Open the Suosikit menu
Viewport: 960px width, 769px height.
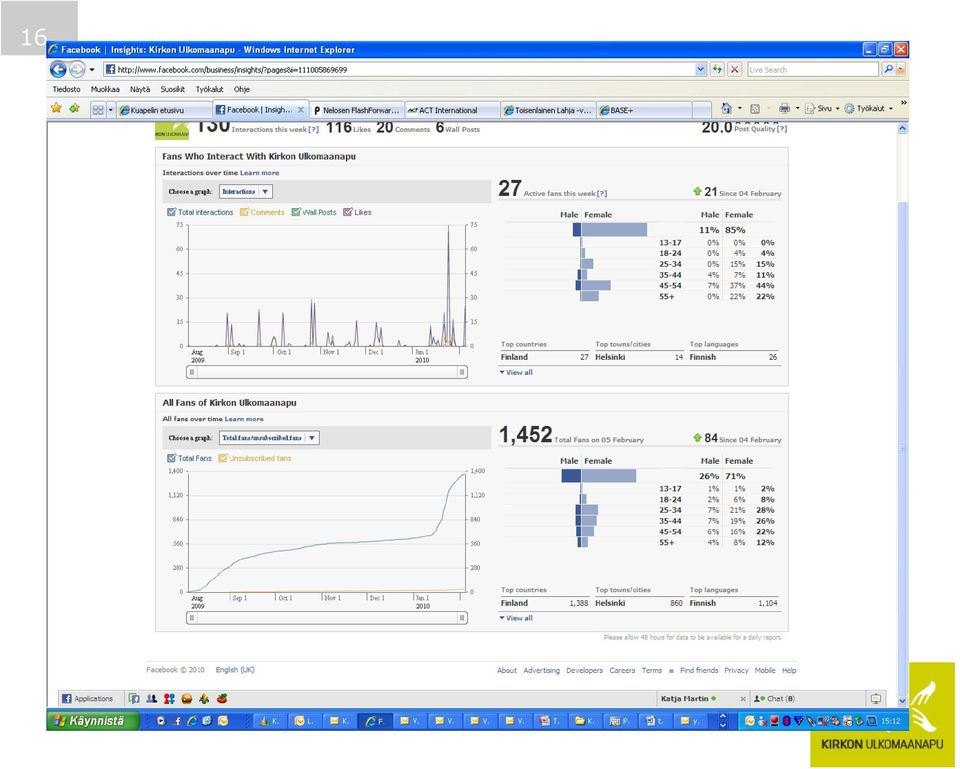pyautogui.click(x=173, y=89)
